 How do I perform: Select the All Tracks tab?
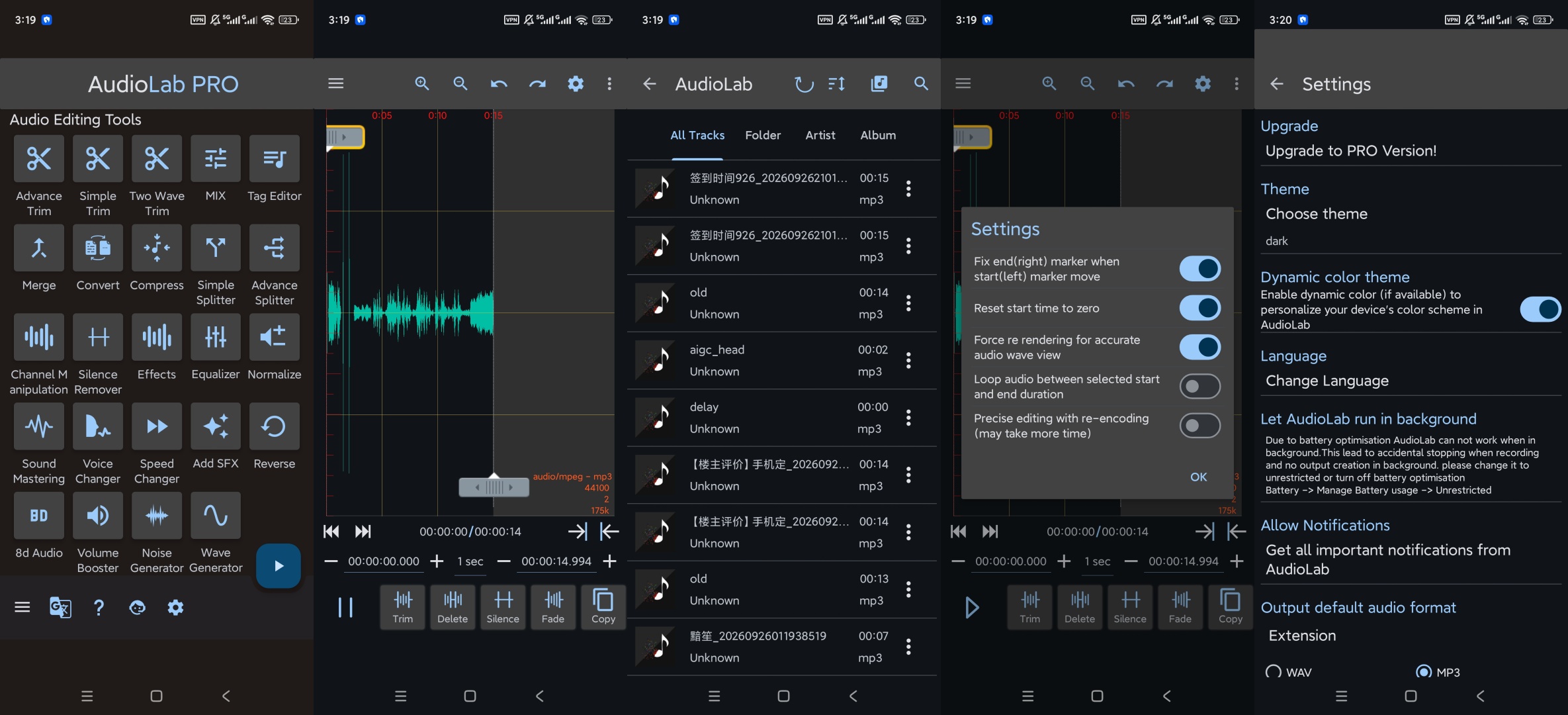[x=697, y=135]
